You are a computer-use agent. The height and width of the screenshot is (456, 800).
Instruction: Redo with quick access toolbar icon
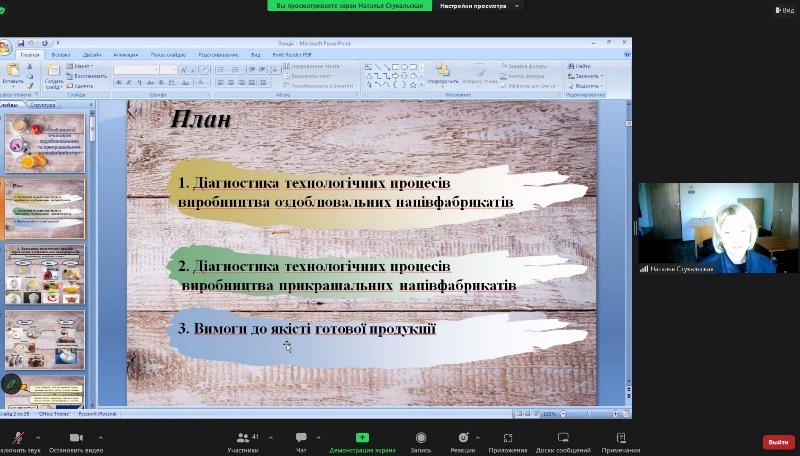(45, 43)
